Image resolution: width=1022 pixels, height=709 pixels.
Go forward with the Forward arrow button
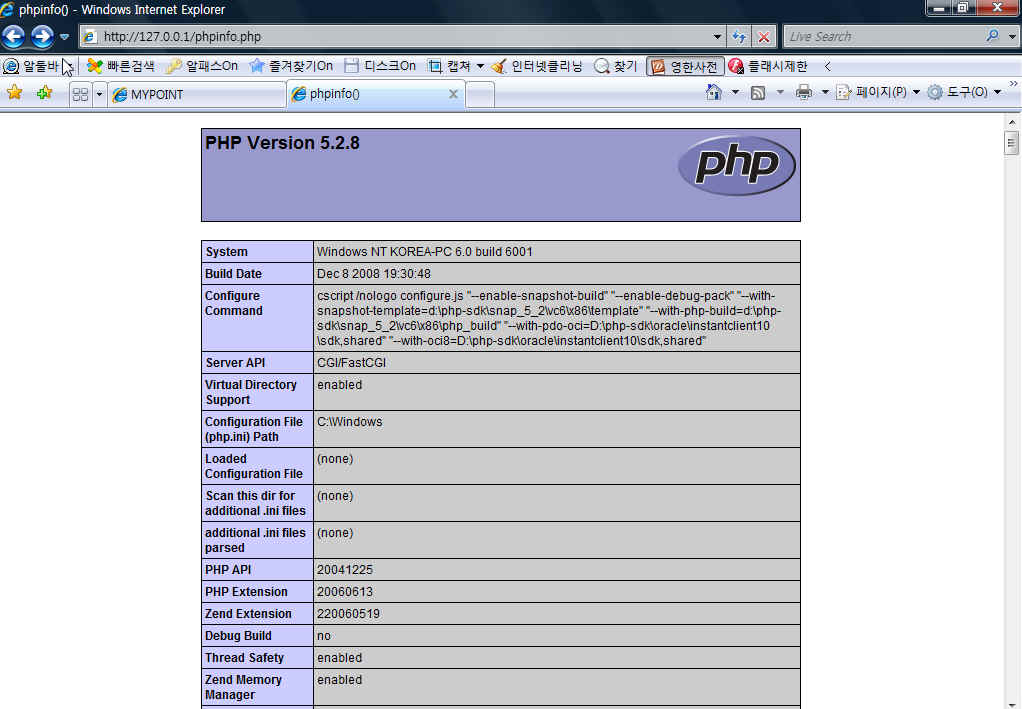[x=42, y=36]
